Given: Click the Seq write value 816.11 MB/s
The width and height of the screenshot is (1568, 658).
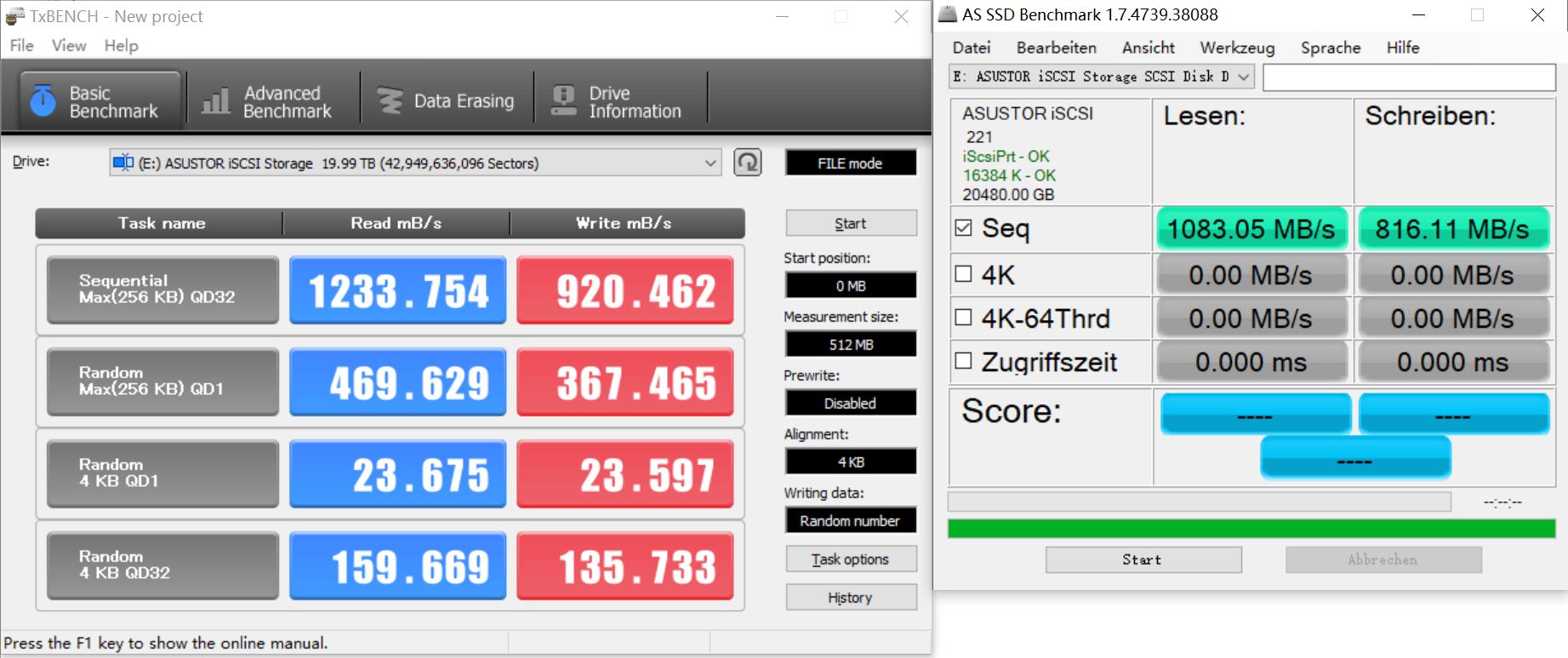Looking at the screenshot, I should 1453,228.
